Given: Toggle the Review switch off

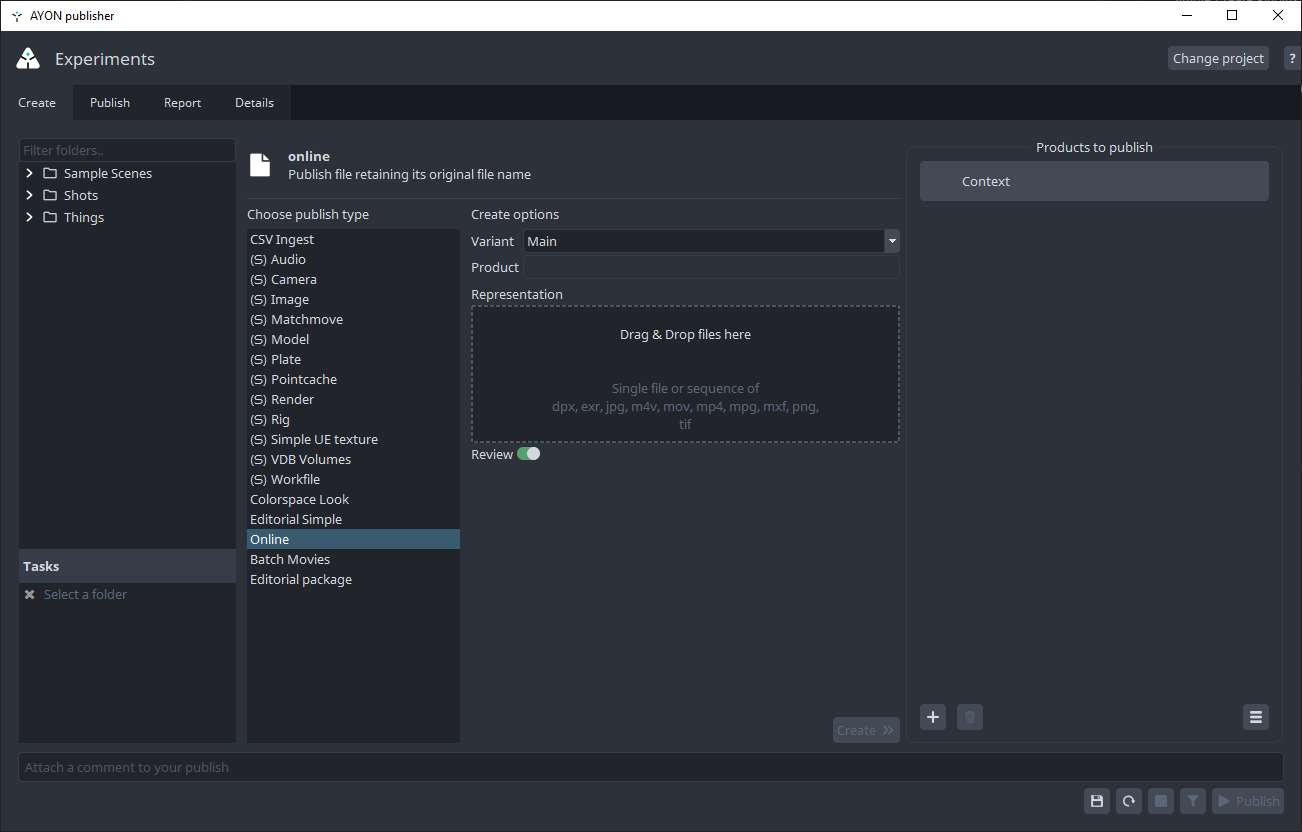Looking at the screenshot, I should click(528, 454).
